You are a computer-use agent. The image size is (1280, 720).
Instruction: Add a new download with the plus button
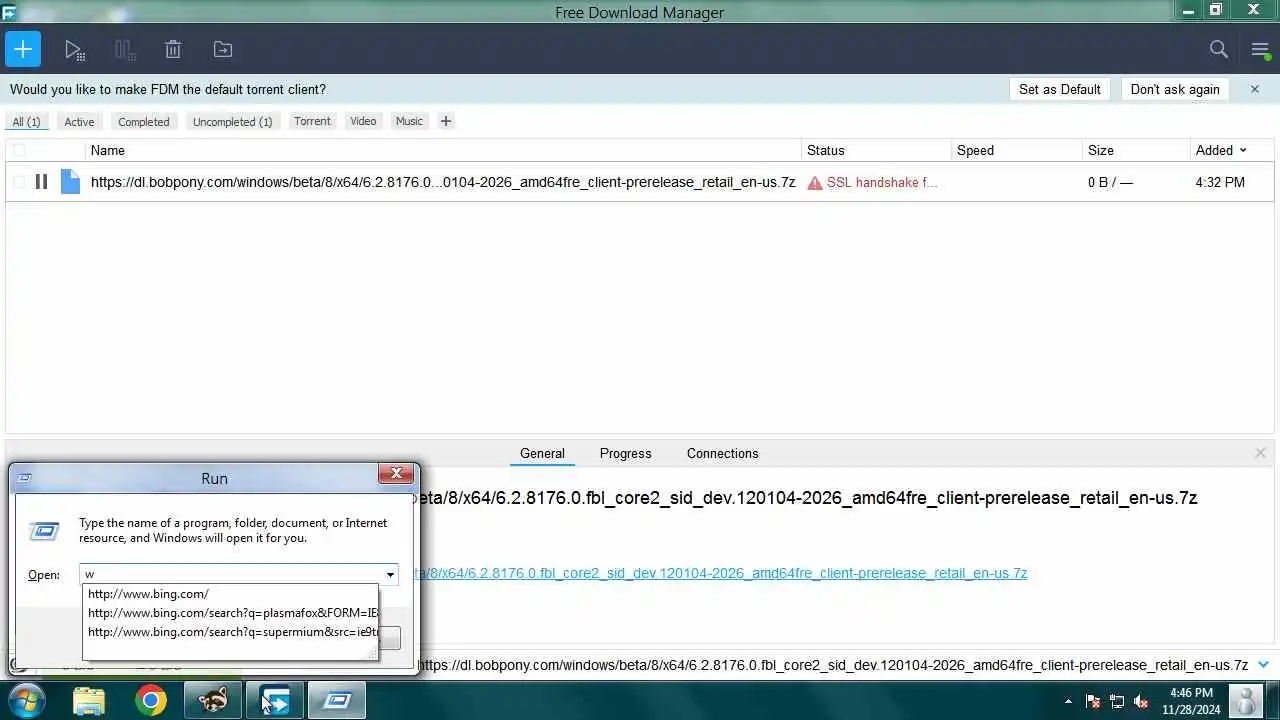pos(22,49)
